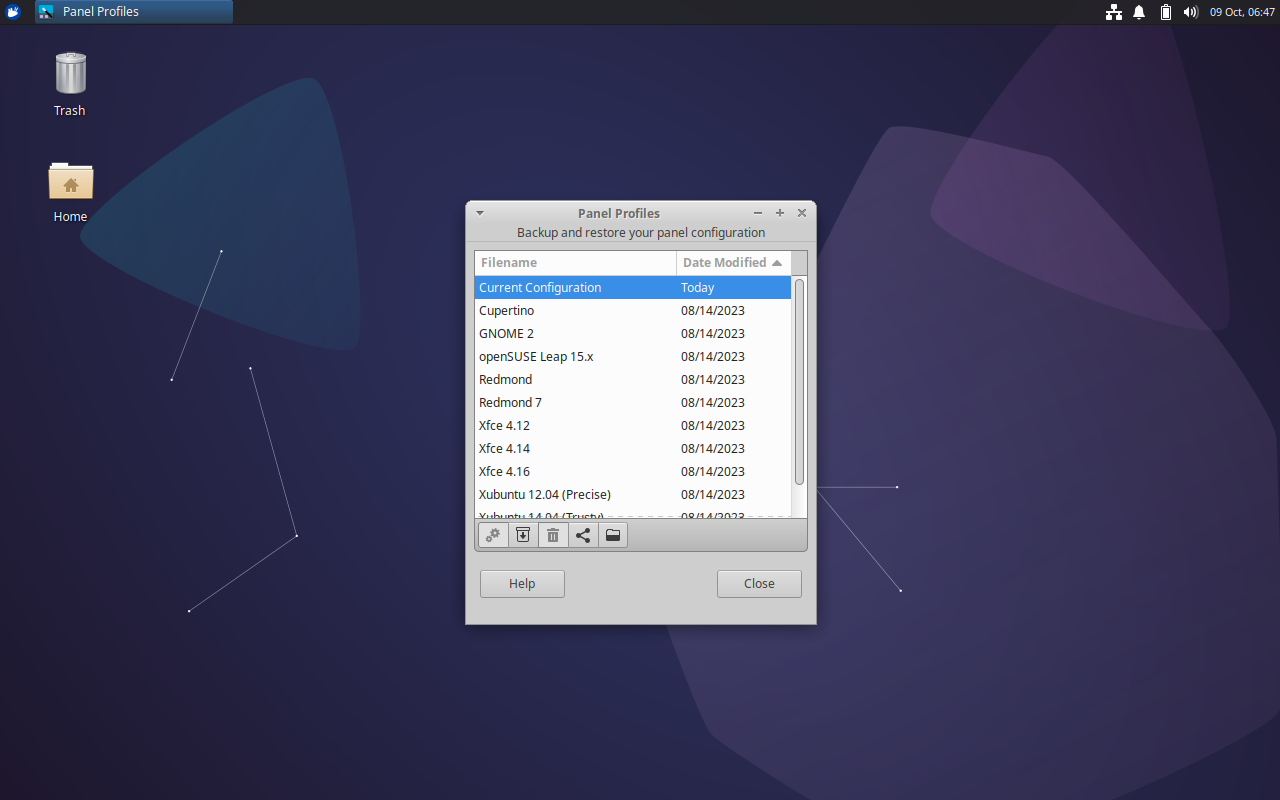Viewport: 1280px width, 800px height.
Task: Show notifications via bell icon
Action: (x=1139, y=12)
